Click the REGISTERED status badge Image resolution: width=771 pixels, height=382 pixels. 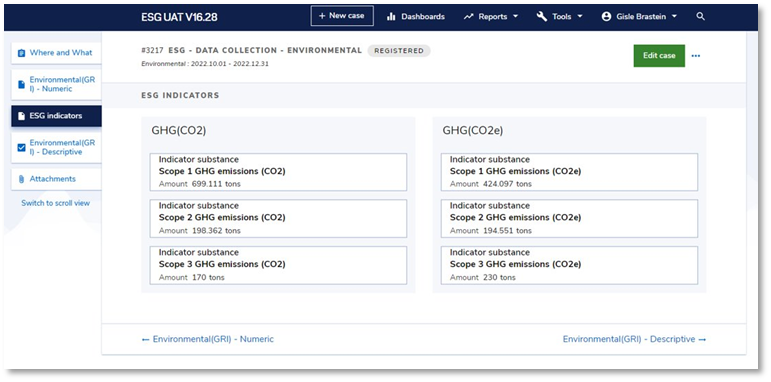point(399,51)
